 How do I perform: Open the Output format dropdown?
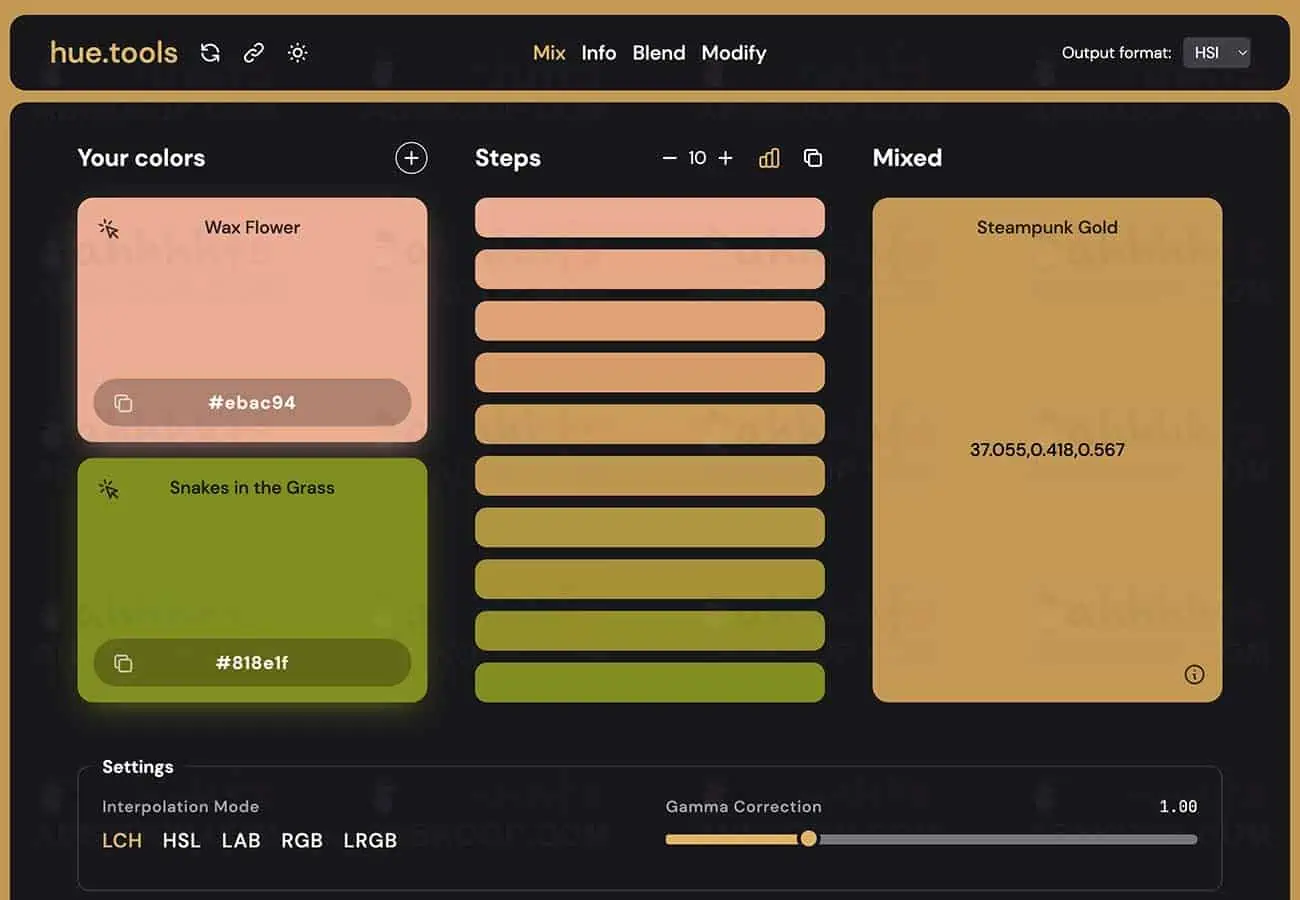pyautogui.click(x=1217, y=52)
